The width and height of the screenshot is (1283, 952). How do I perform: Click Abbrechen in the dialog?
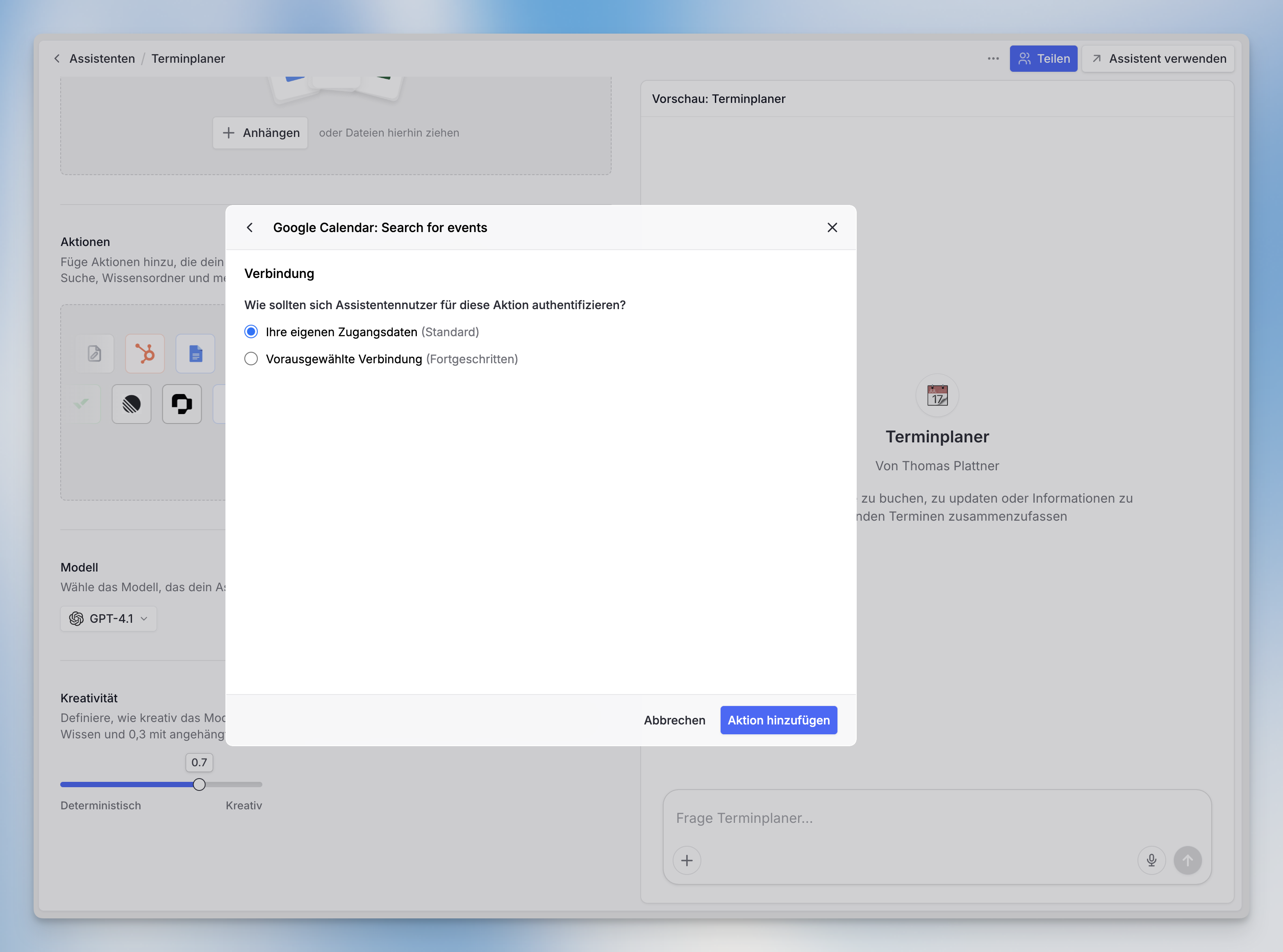tap(674, 720)
